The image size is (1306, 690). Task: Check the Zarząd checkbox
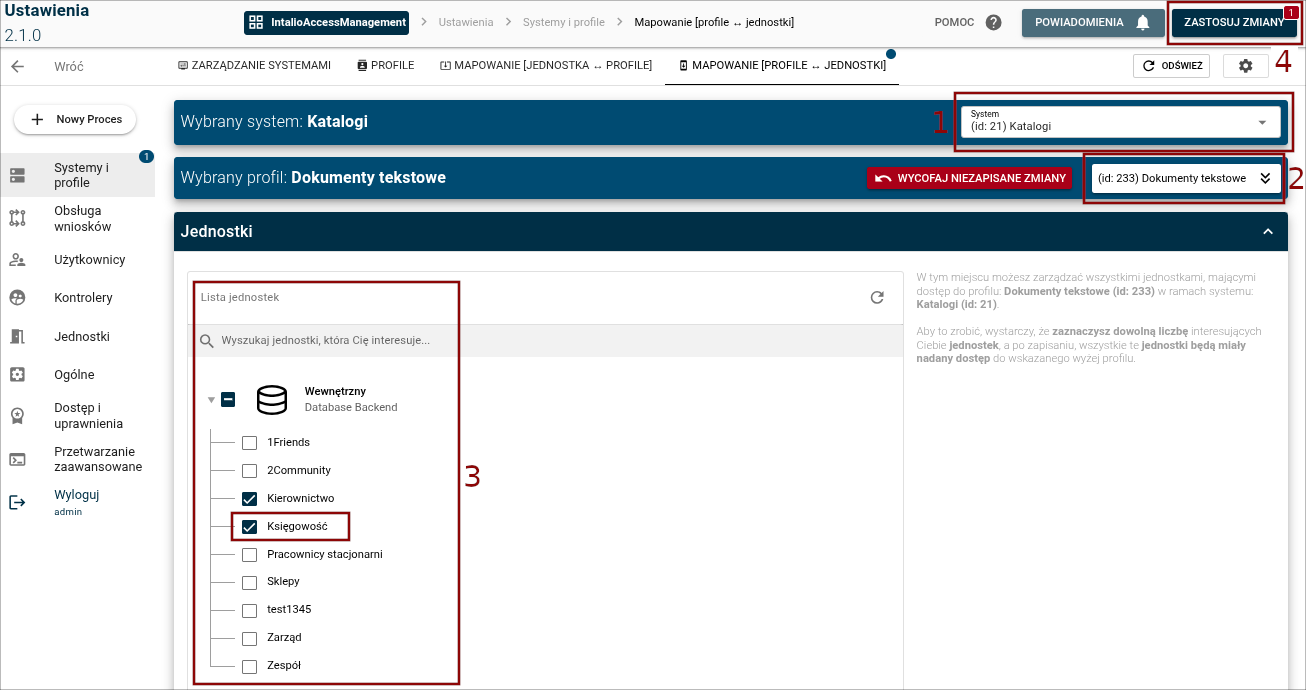(250, 638)
